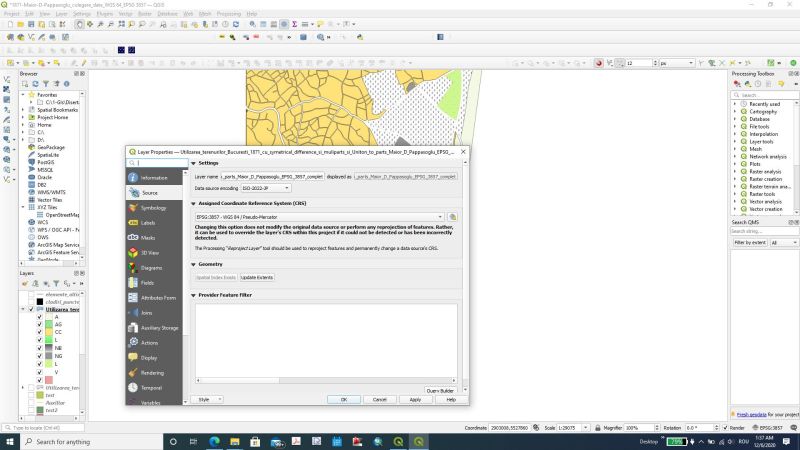800x450 pixels.
Task: Open the Assigned CRS dropdown
Action: coord(319,217)
